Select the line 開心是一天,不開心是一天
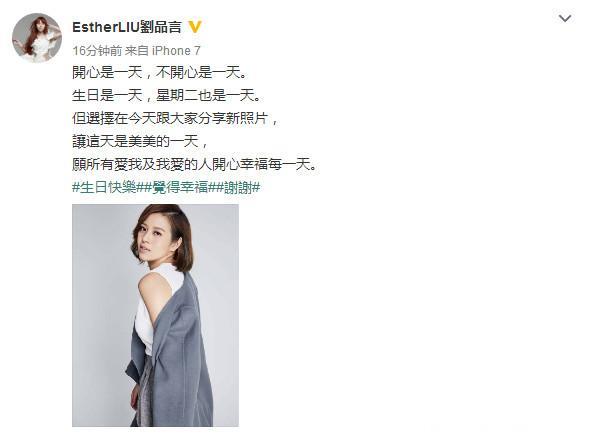The image size is (591, 436). coord(160,72)
